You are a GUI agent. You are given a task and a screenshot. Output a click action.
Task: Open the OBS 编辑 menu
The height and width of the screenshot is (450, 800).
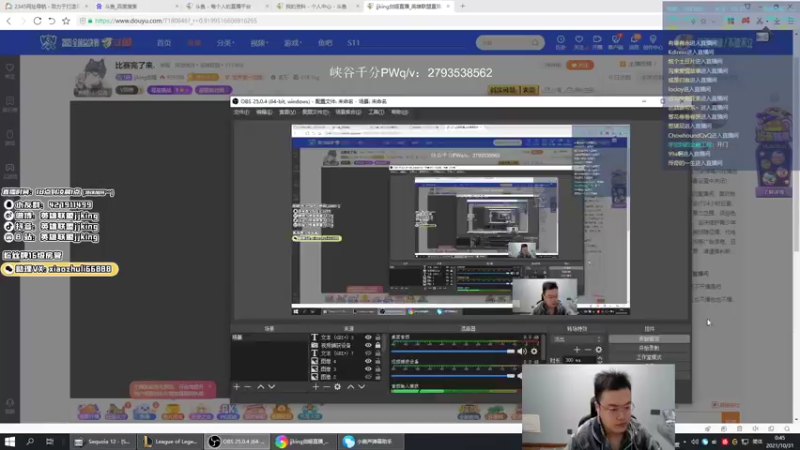pos(264,112)
